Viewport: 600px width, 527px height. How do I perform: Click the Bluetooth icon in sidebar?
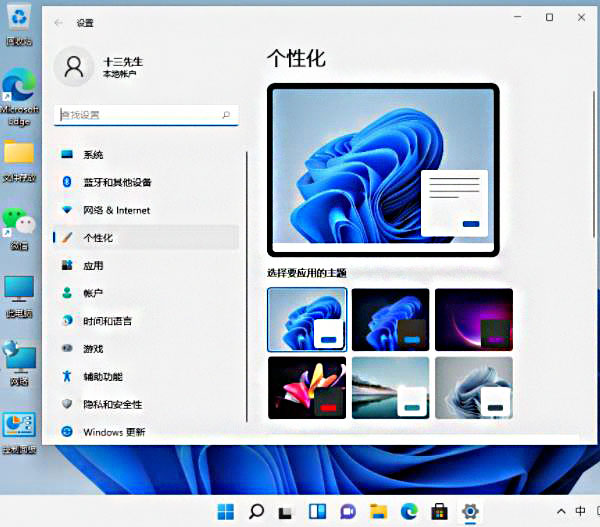[x=67, y=182]
